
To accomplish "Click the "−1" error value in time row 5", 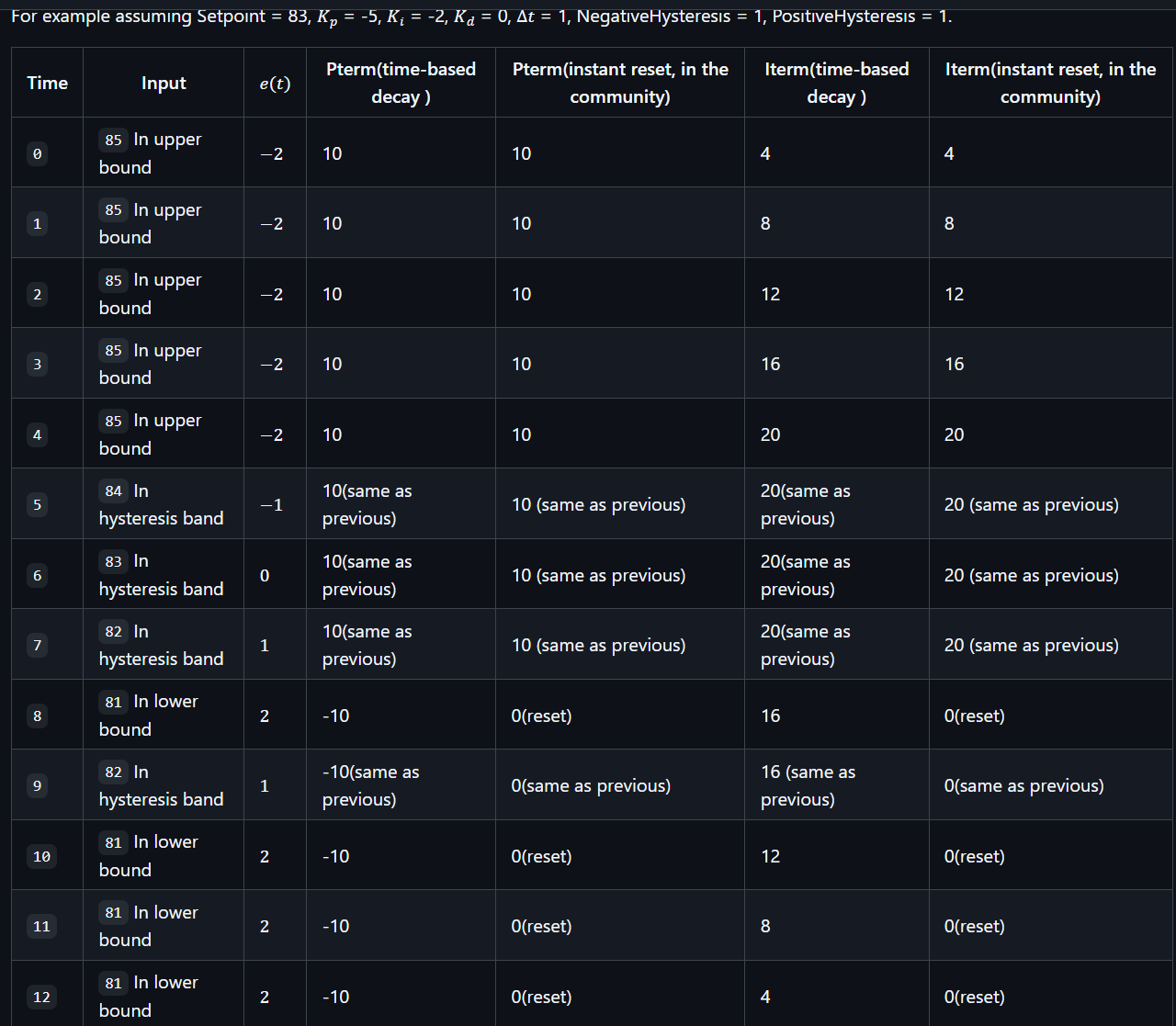I will (271, 505).
